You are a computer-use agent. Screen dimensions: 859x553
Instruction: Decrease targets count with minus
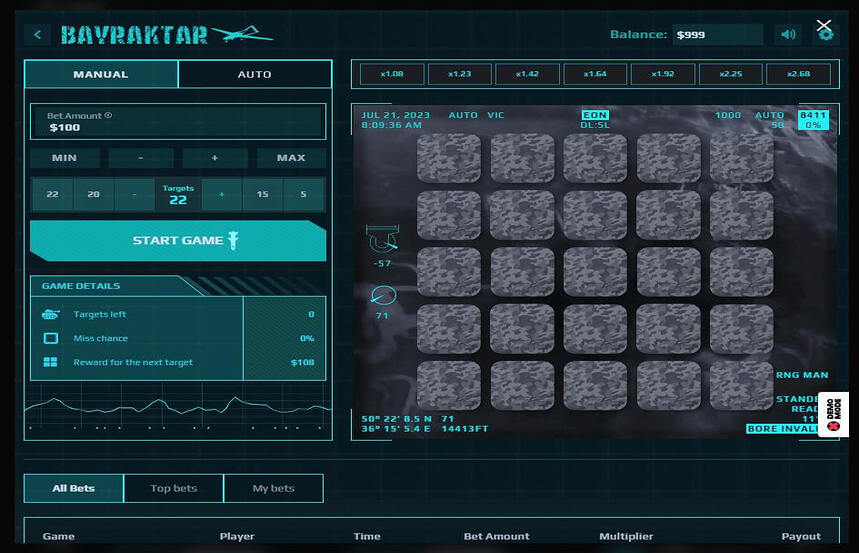134,194
